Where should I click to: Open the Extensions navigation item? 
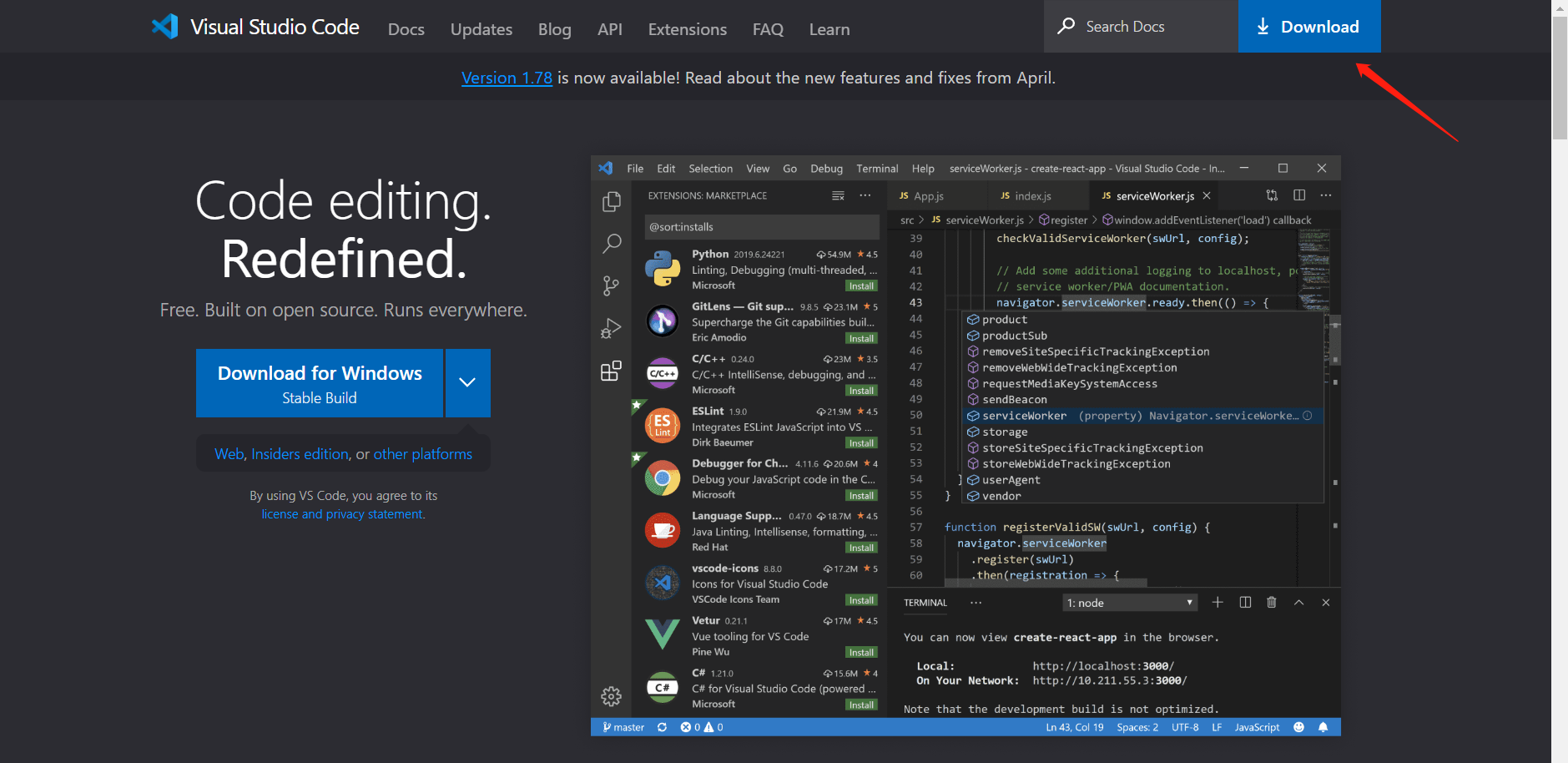point(688,29)
